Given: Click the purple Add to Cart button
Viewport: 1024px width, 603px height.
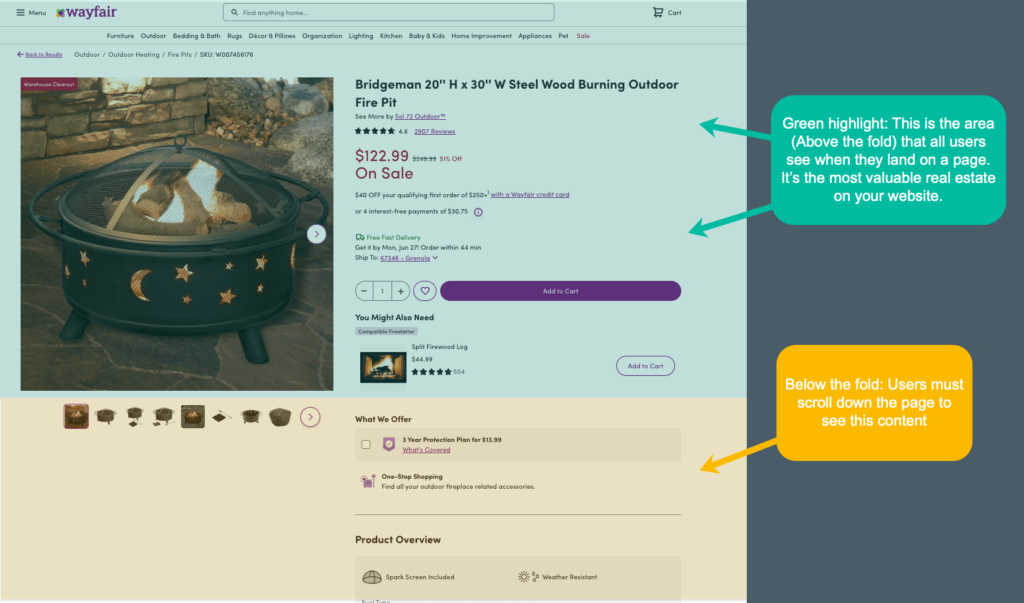Looking at the screenshot, I should 560,291.
